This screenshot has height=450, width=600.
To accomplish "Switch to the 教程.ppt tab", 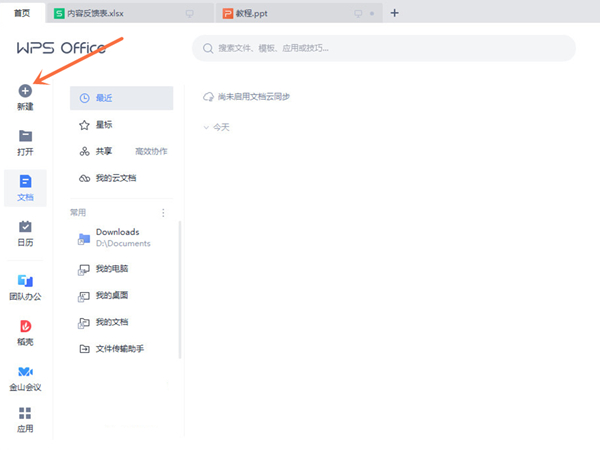I will pyautogui.click(x=268, y=13).
